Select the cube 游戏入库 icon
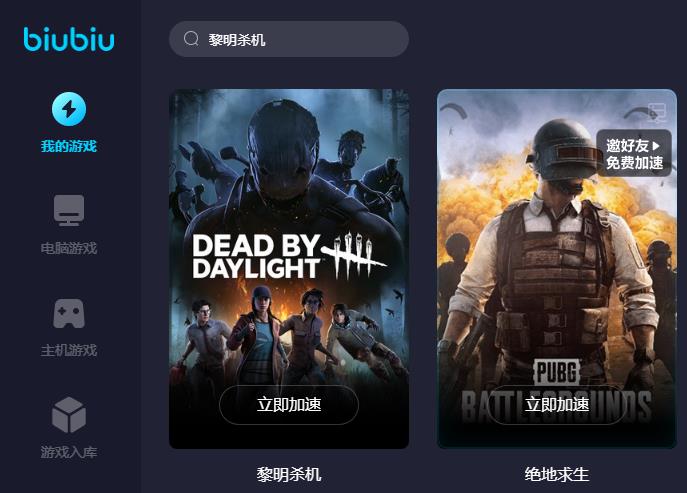The image size is (687, 493). 69,415
